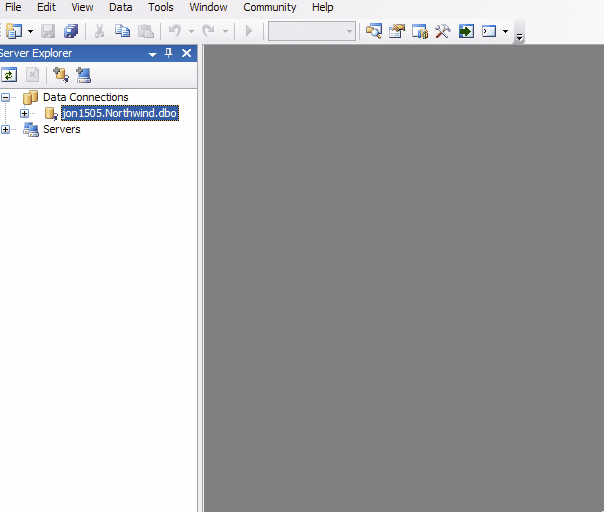Click the Connect to Database icon
The height and width of the screenshot is (512, 604).
click(61, 74)
